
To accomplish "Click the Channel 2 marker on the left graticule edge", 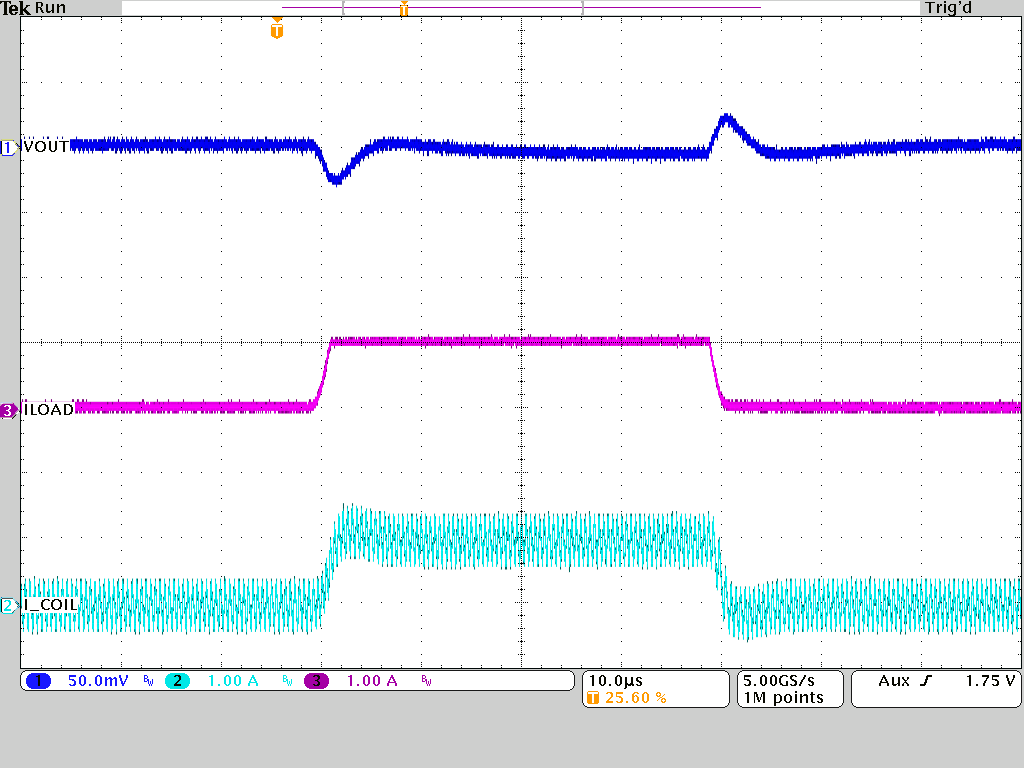I will click(x=8, y=603).
